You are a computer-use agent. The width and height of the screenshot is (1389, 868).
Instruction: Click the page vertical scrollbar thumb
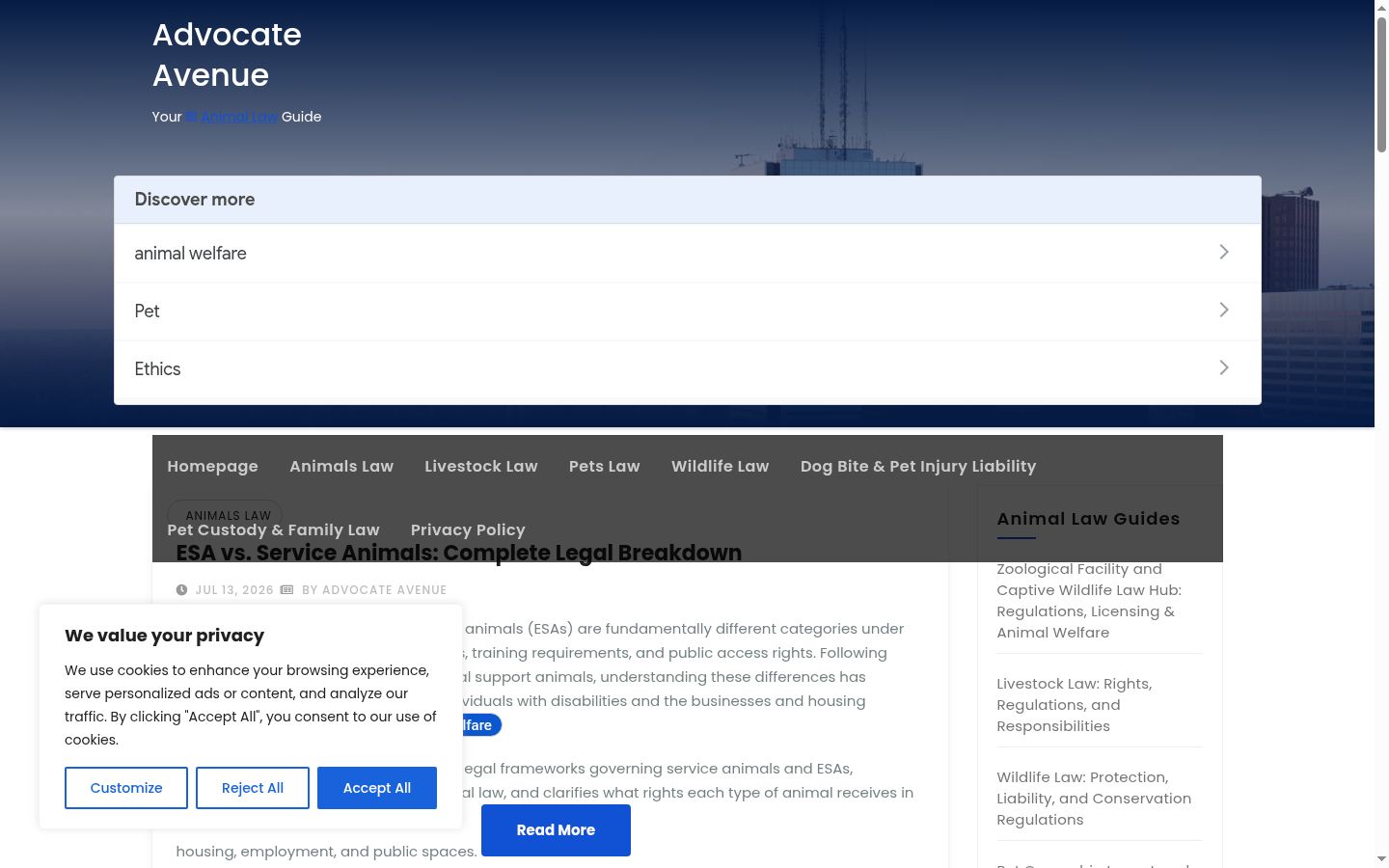(1381, 84)
